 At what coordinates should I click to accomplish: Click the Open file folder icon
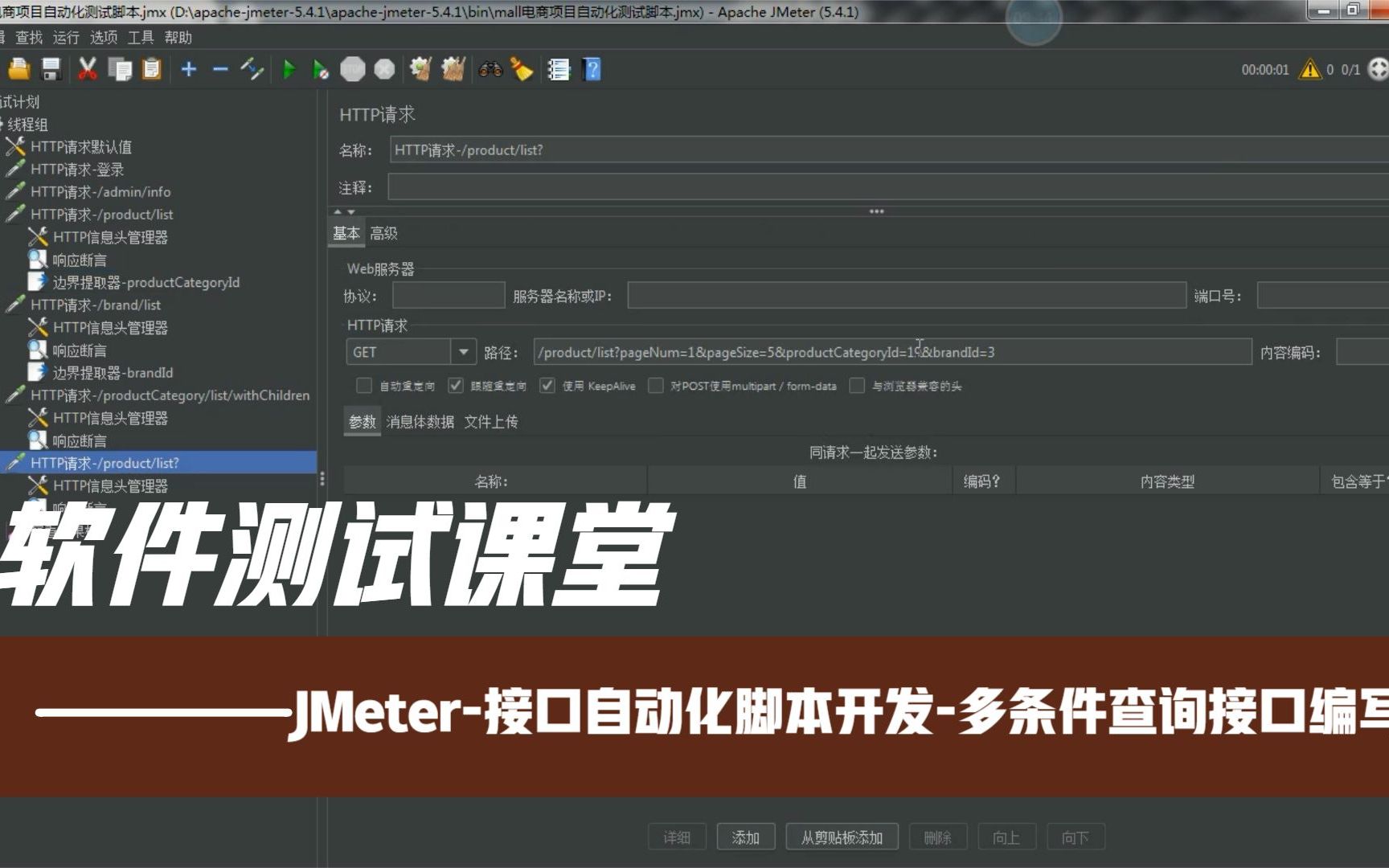point(18,70)
